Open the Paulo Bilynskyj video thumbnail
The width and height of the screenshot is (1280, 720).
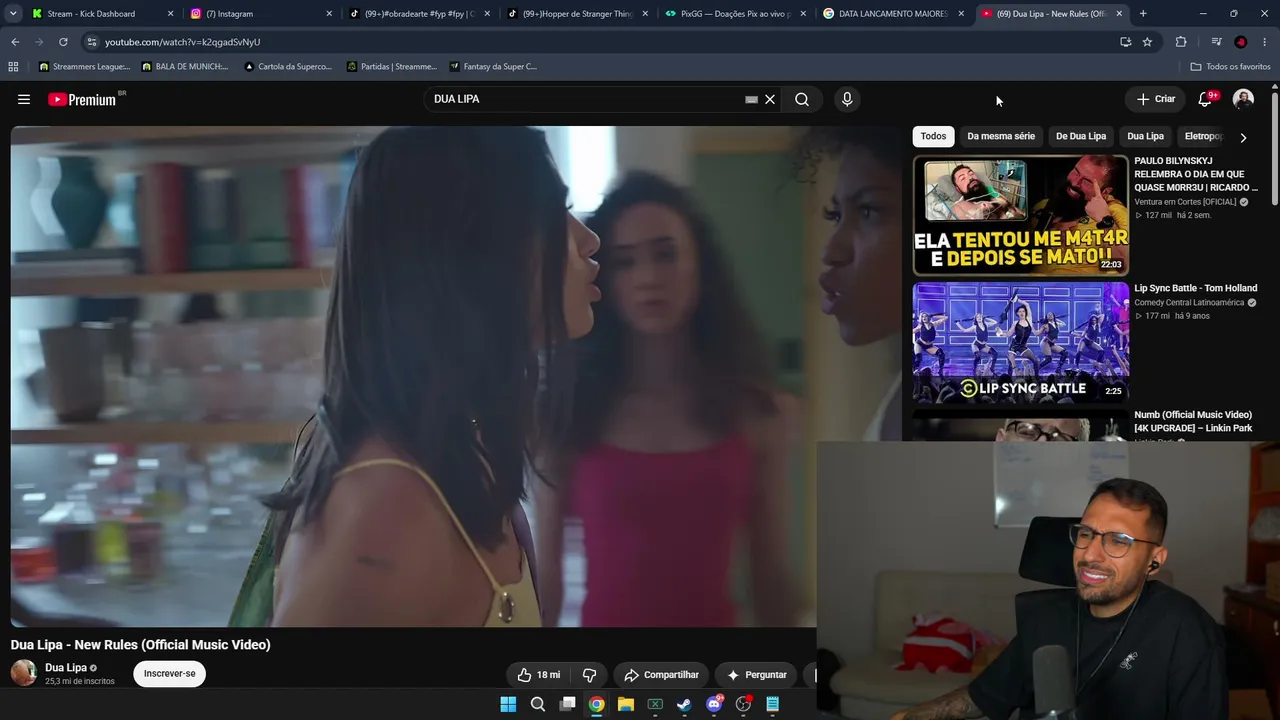[1021, 215]
